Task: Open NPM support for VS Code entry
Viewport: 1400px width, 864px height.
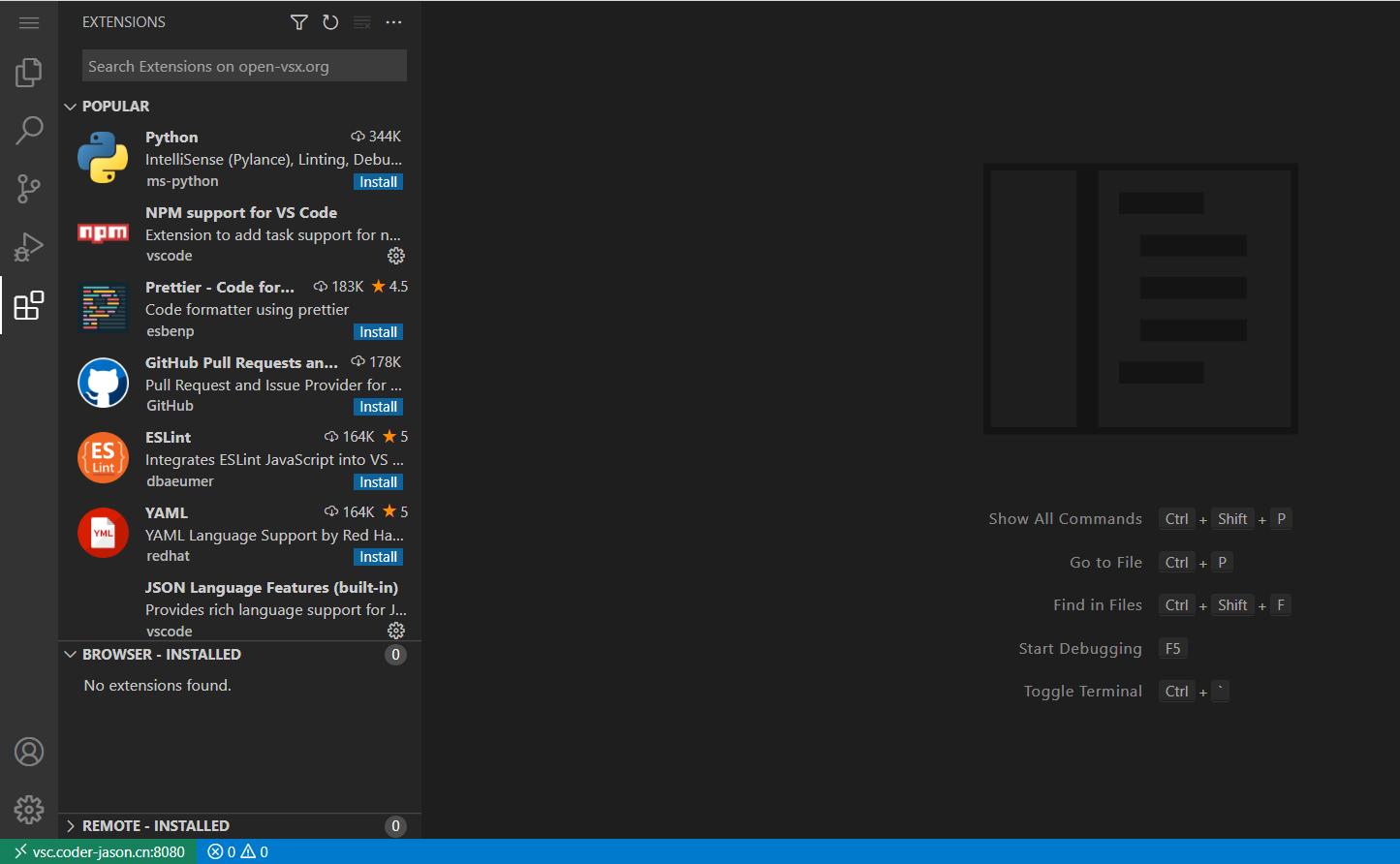Action: click(241, 213)
